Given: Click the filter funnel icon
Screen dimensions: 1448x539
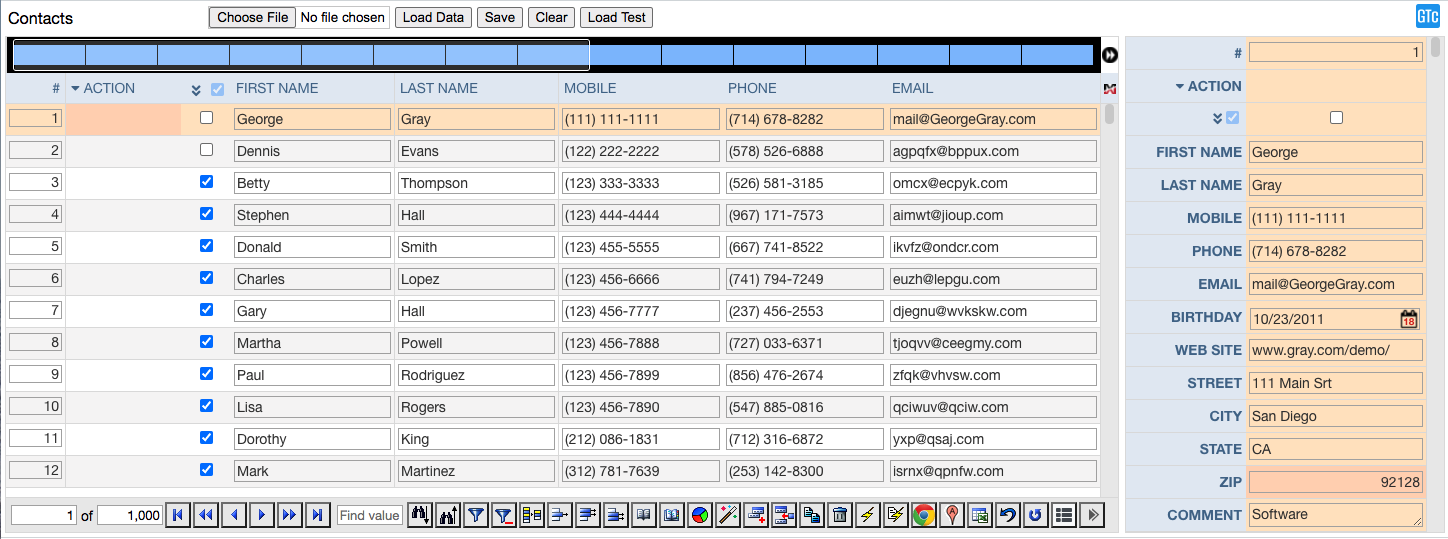Looking at the screenshot, I should (x=476, y=515).
